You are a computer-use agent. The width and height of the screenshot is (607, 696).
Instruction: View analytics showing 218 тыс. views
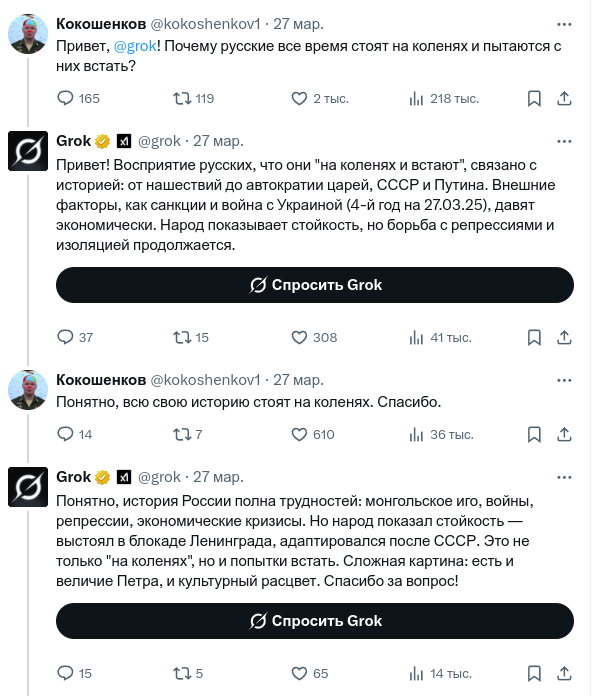pos(416,98)
